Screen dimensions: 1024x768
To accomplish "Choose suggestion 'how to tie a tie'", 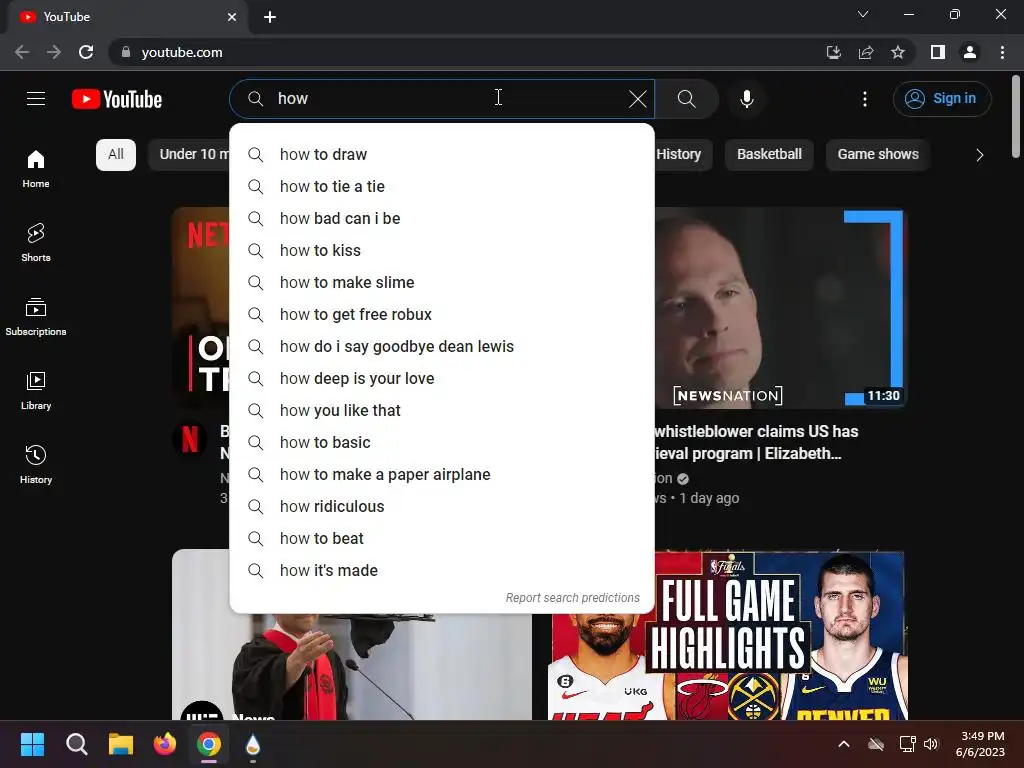I will 442,187.
